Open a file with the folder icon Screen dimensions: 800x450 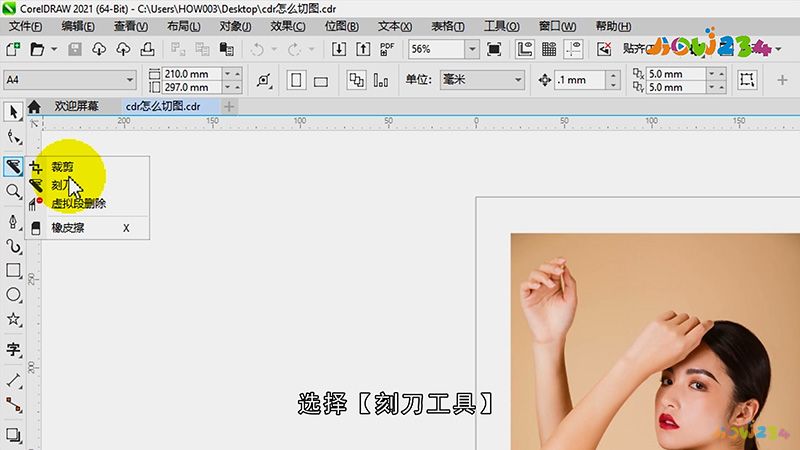point(37,49)
